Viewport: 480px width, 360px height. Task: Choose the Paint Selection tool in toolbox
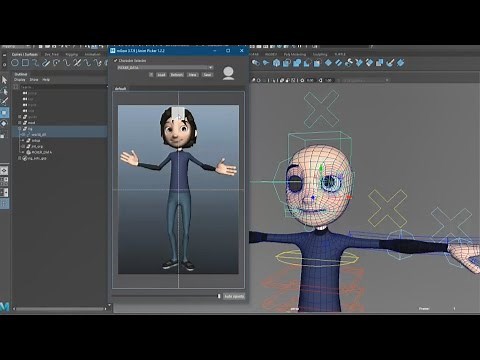pos(4,101)
